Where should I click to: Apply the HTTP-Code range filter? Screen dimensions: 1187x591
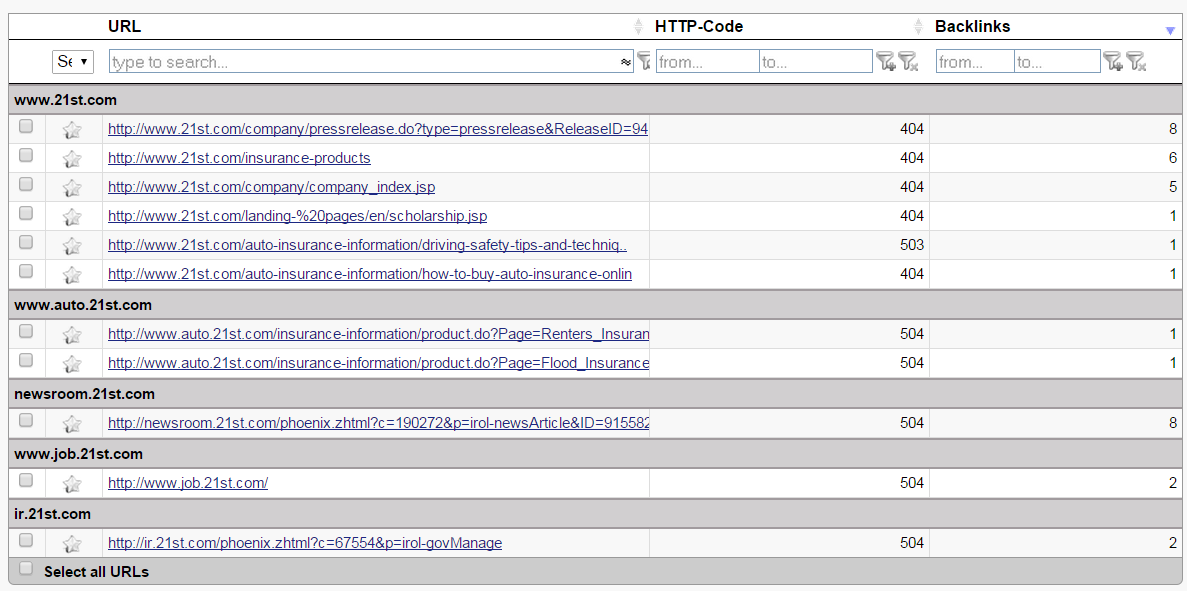885,62
